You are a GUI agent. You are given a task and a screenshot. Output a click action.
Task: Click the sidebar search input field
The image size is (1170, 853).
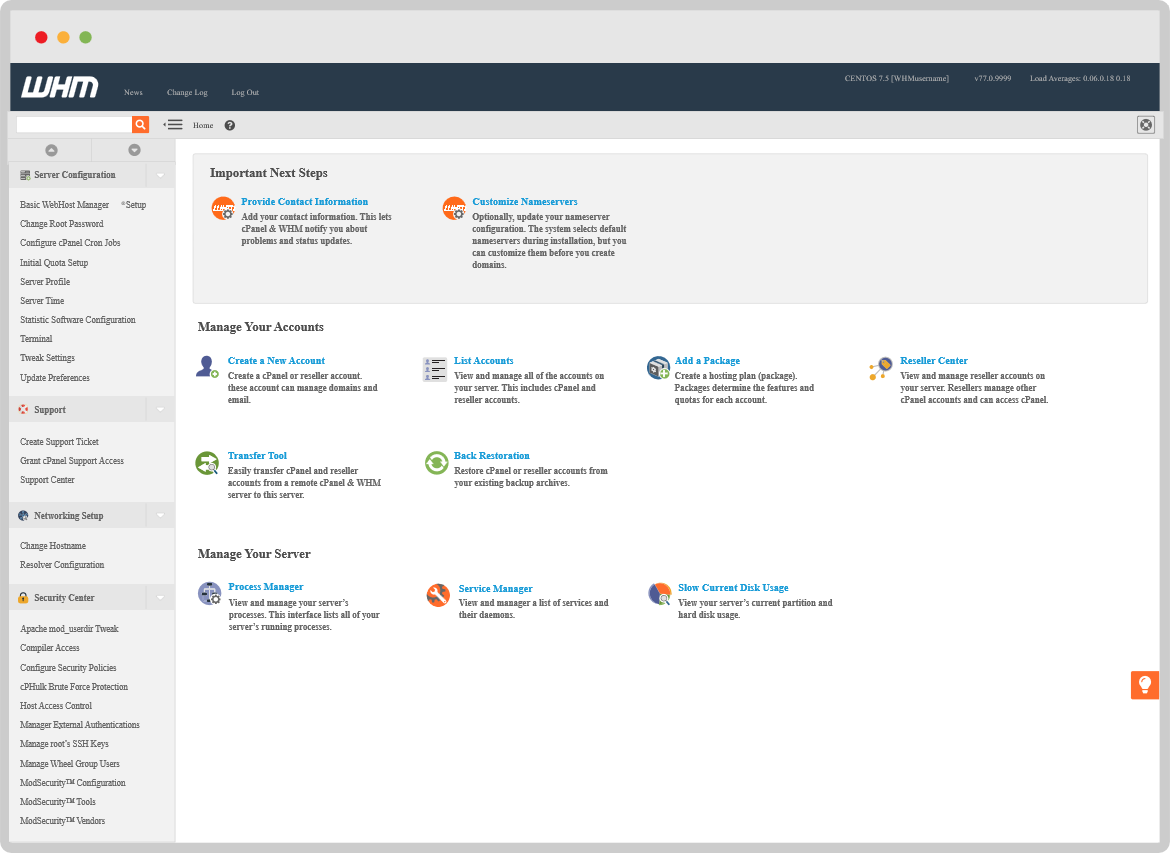point(74,124)
